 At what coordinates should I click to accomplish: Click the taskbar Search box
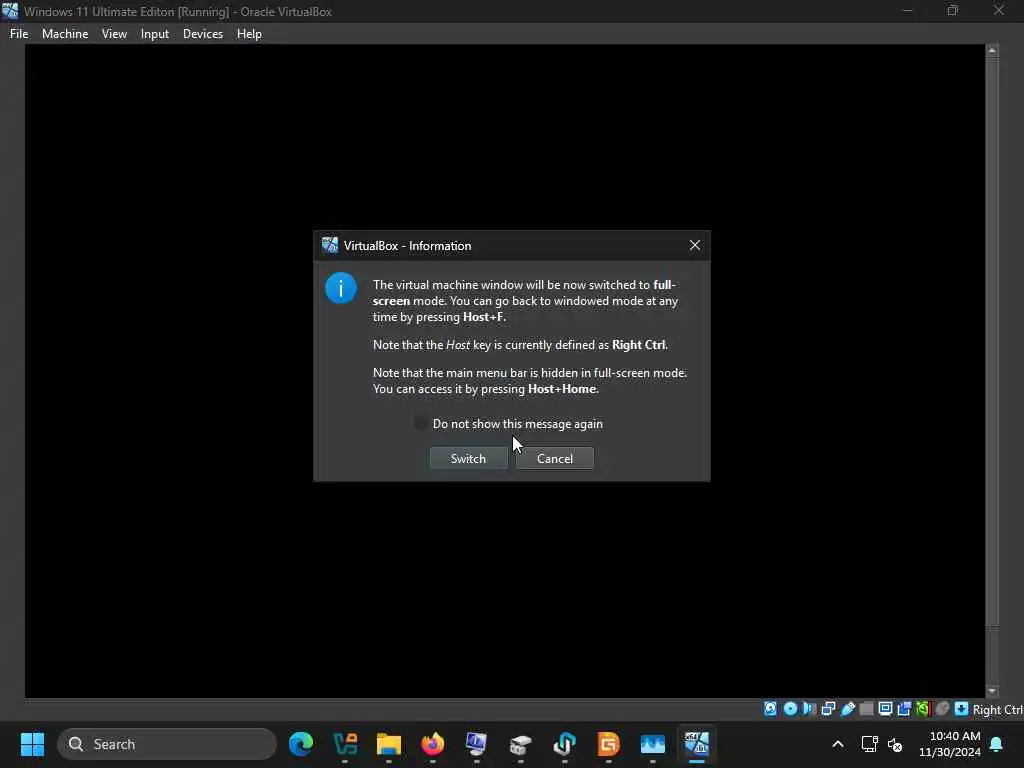[167, 744]
